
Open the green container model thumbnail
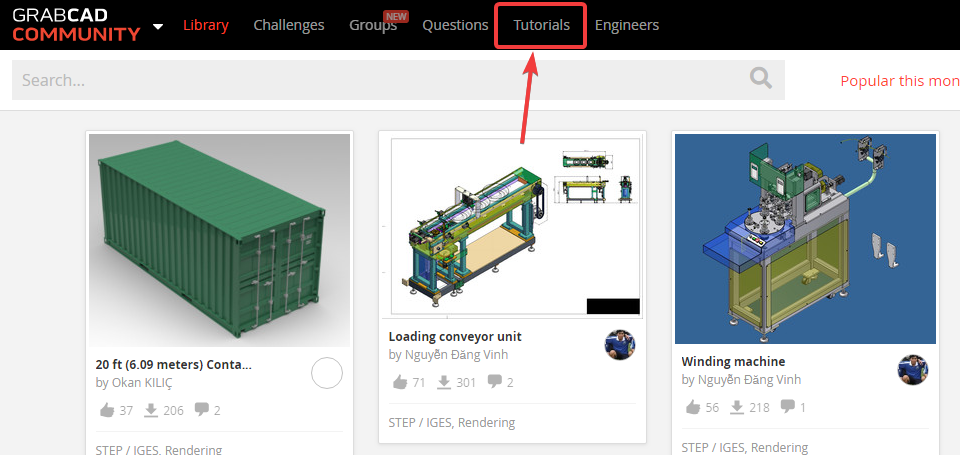coord(219,240)
